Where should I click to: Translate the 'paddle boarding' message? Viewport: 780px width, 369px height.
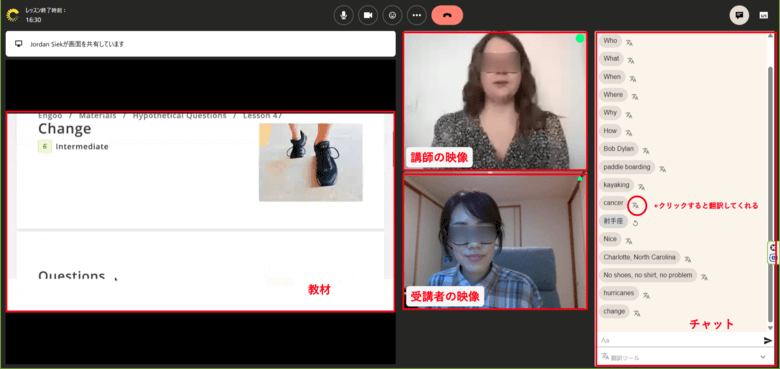pos(662,169)
